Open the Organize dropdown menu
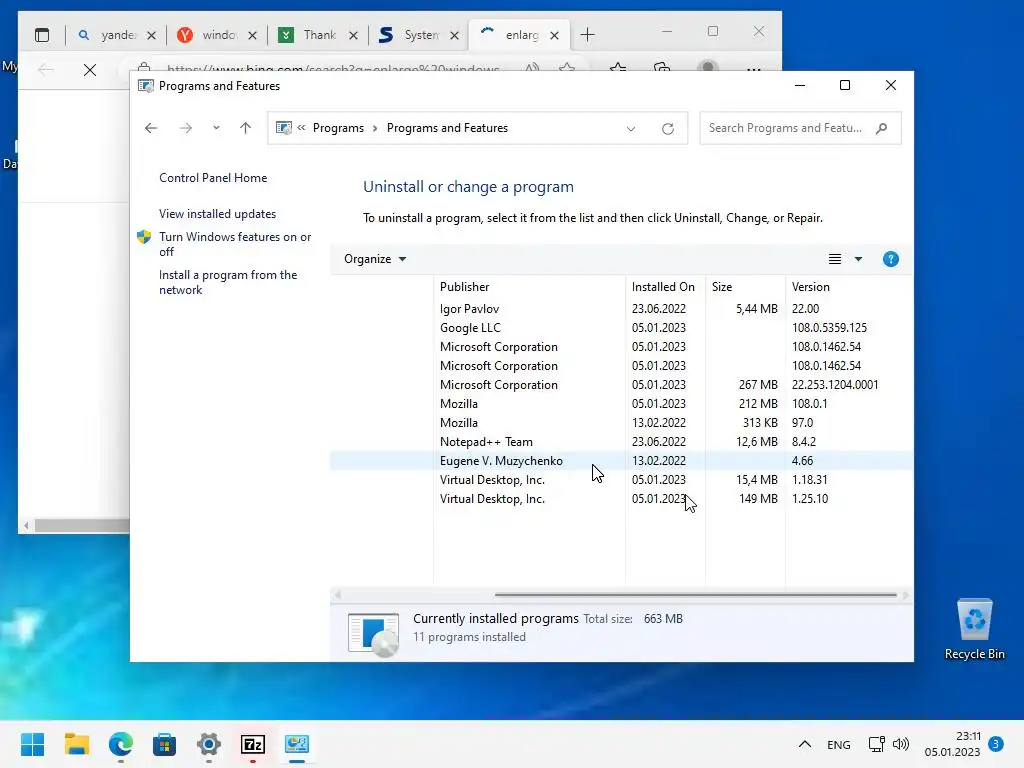Image resolution: width=1024 pixels, height=768 pixels. [x=375, y=259]
